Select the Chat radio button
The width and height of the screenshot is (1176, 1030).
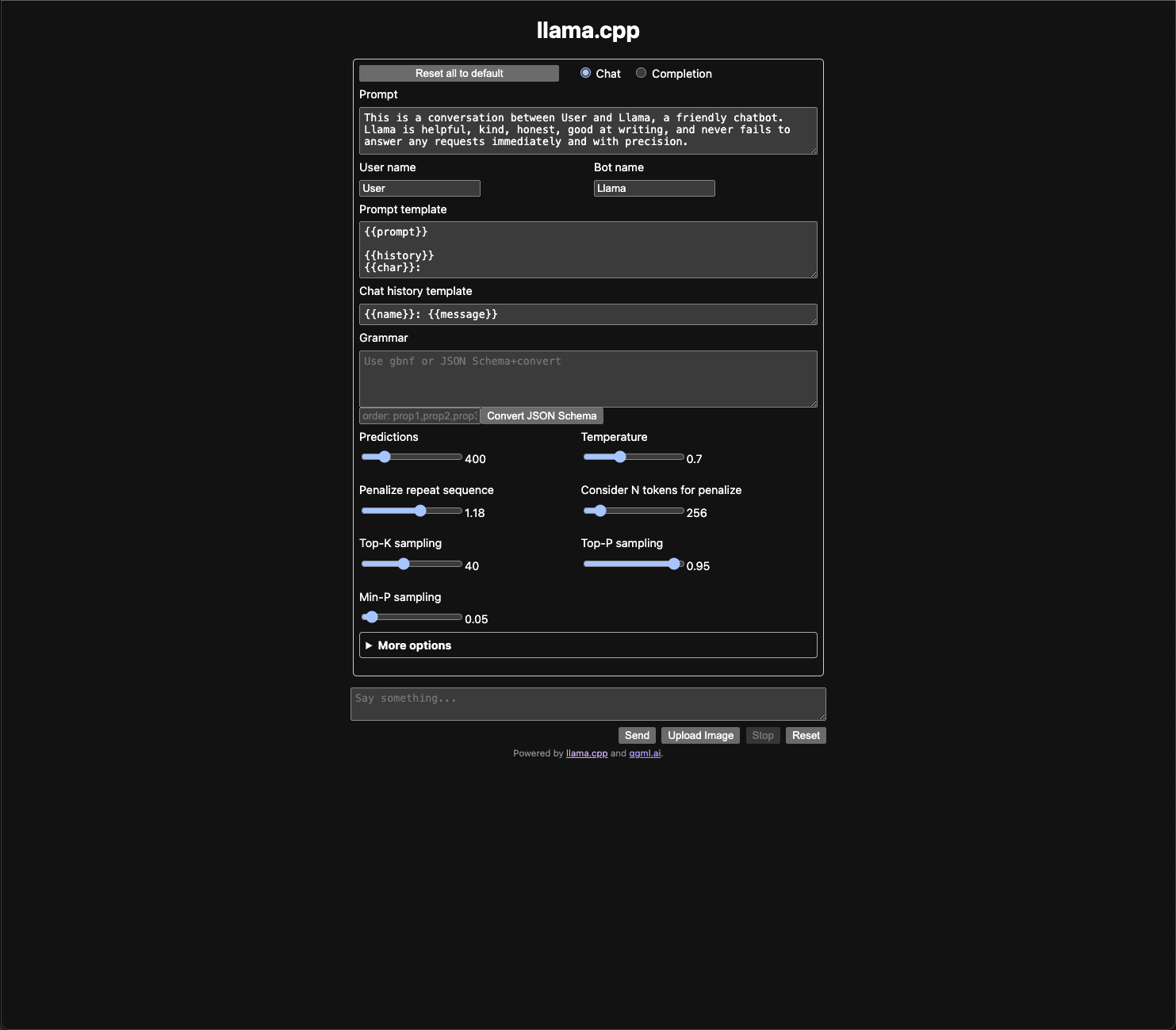[x=585, y=73]
